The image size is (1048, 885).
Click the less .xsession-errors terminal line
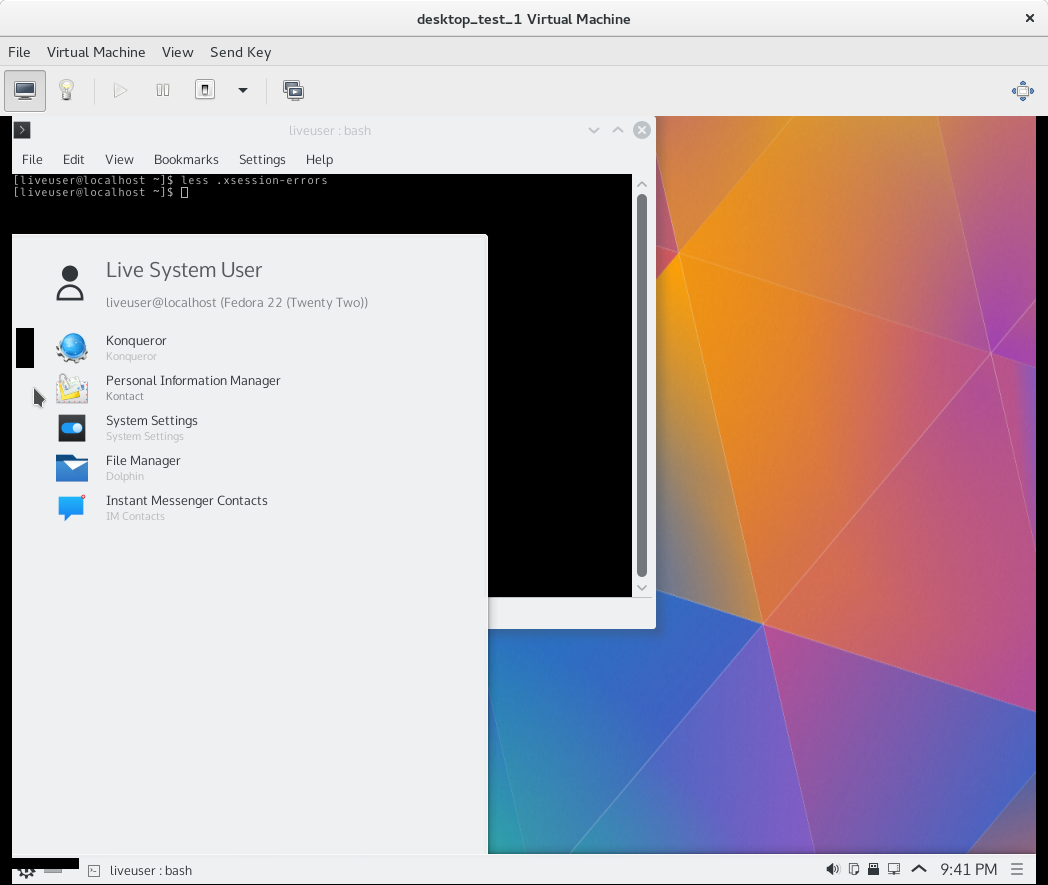(x=170, y=180)
